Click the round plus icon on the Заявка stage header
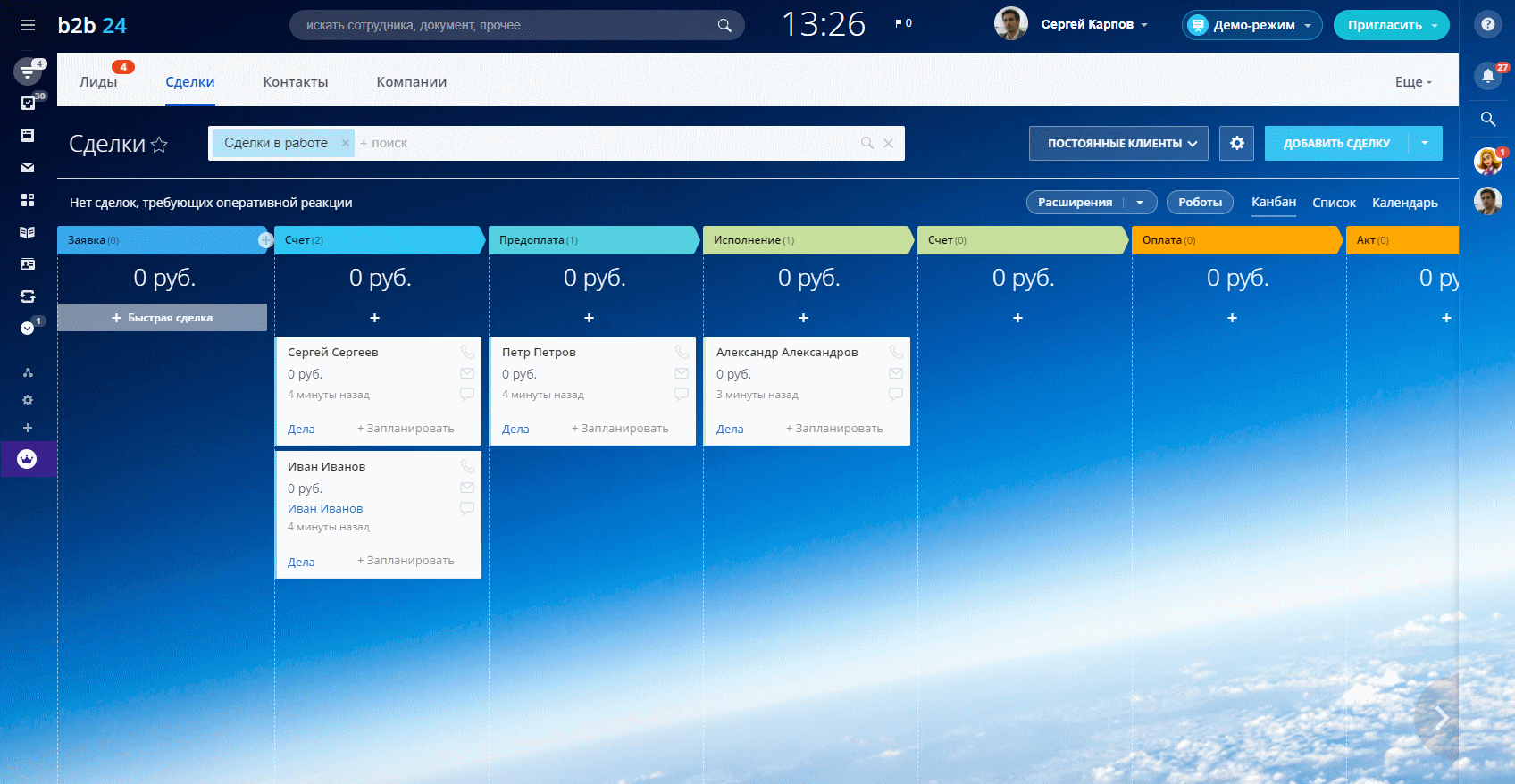 [x=265, y=240]
